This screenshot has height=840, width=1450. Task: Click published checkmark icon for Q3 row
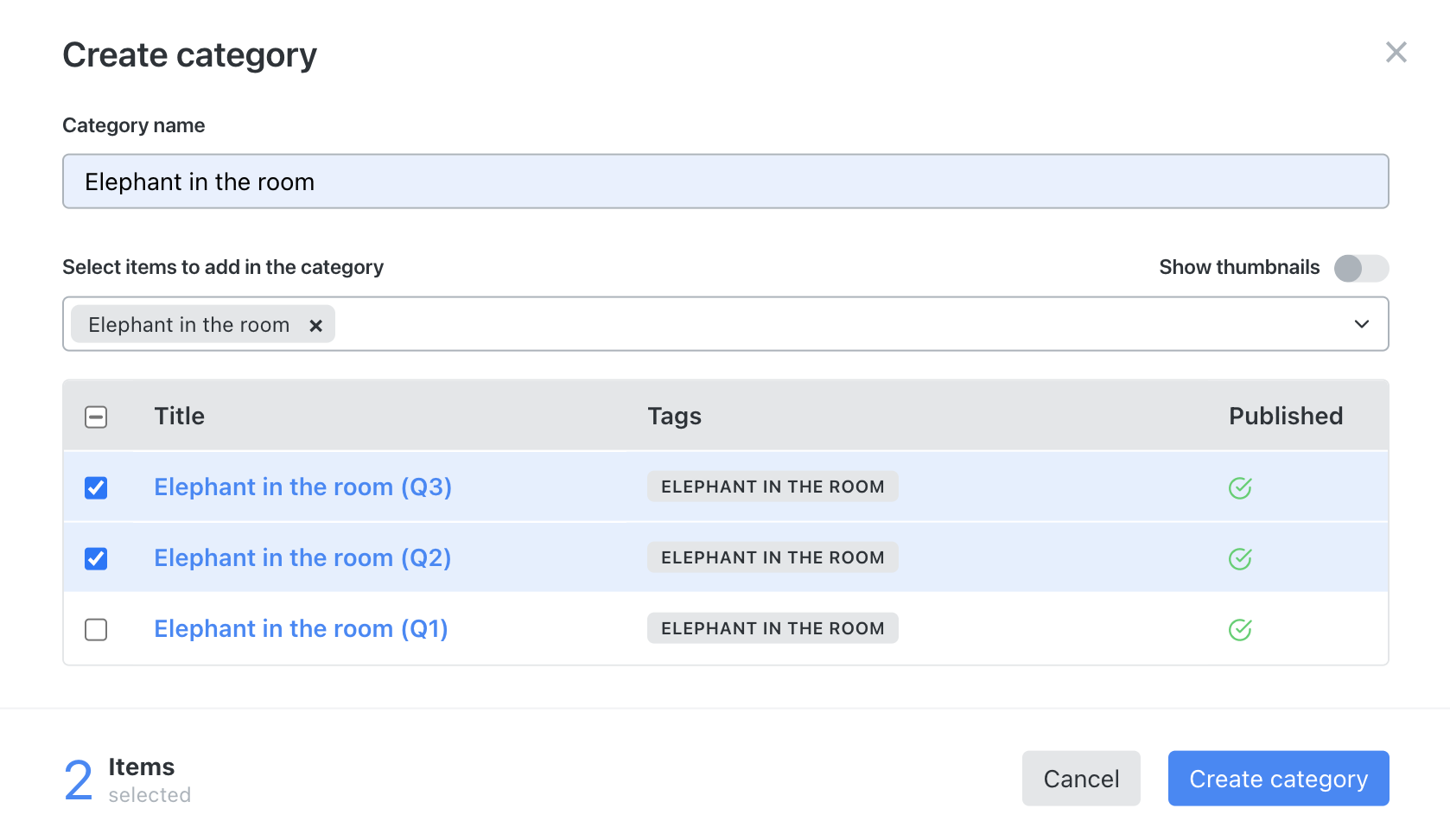1240,487
